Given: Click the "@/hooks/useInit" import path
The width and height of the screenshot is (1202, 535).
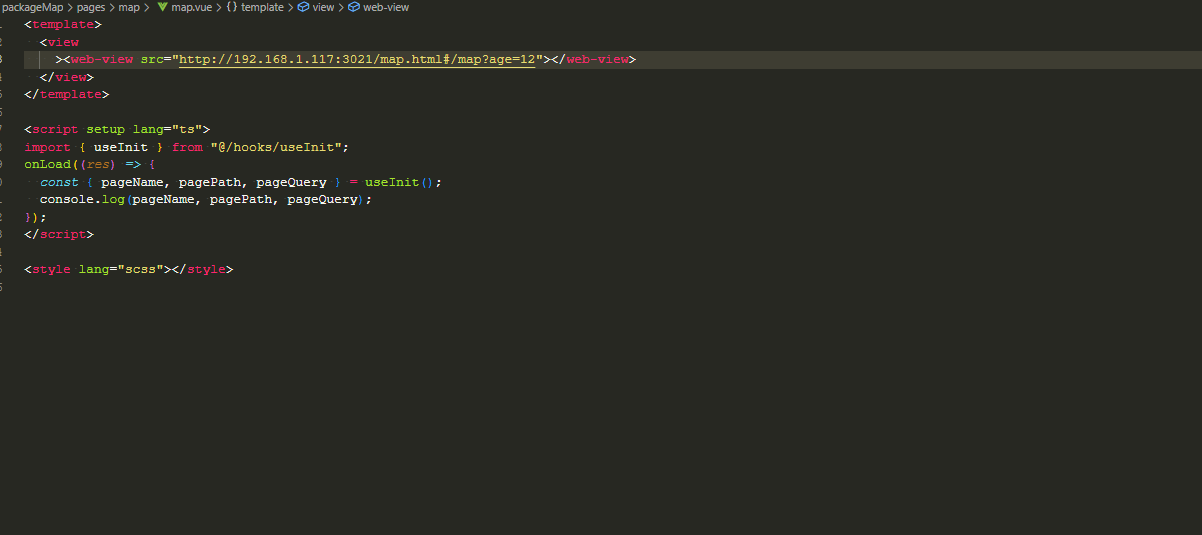Looking at the screenshot, I should [x=278, y=147].
